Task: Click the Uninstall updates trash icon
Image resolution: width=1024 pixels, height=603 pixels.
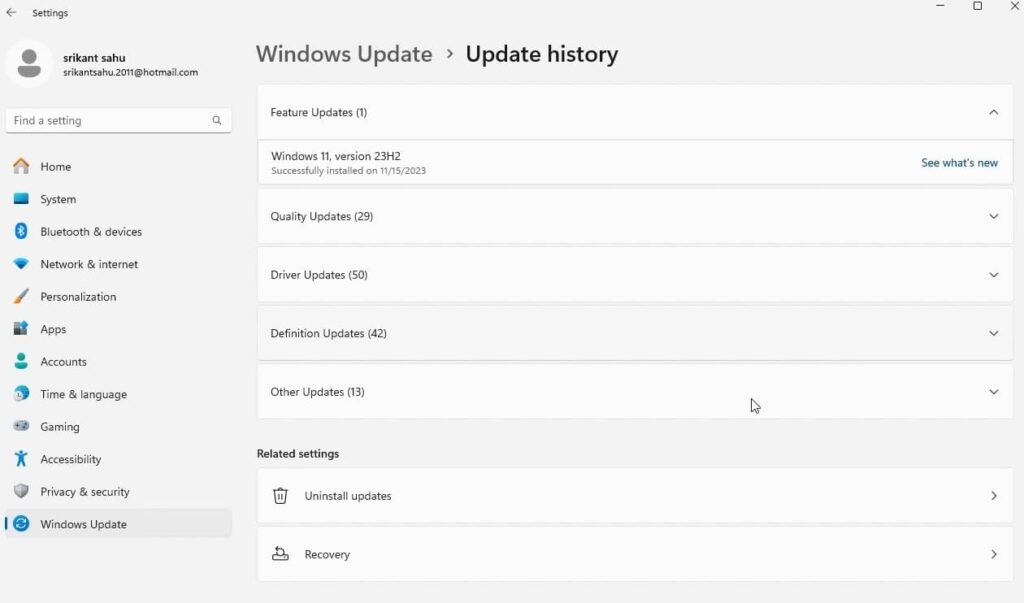Action: [x=283, y=495]
